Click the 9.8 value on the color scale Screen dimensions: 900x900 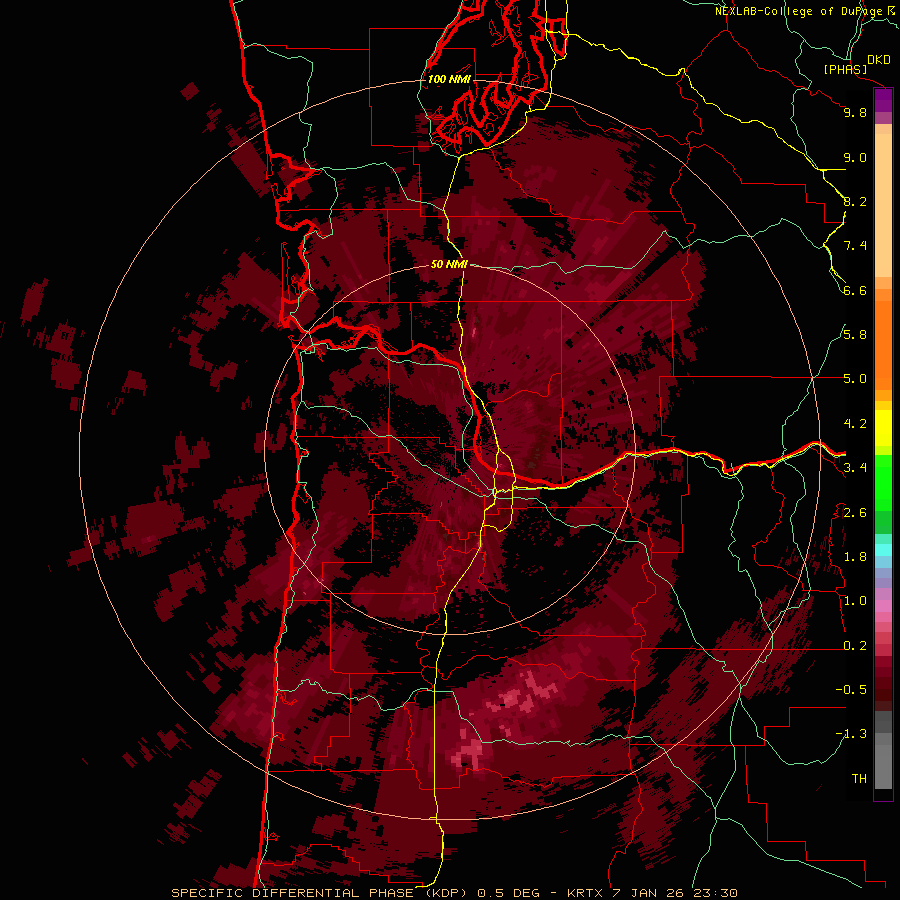855,112
